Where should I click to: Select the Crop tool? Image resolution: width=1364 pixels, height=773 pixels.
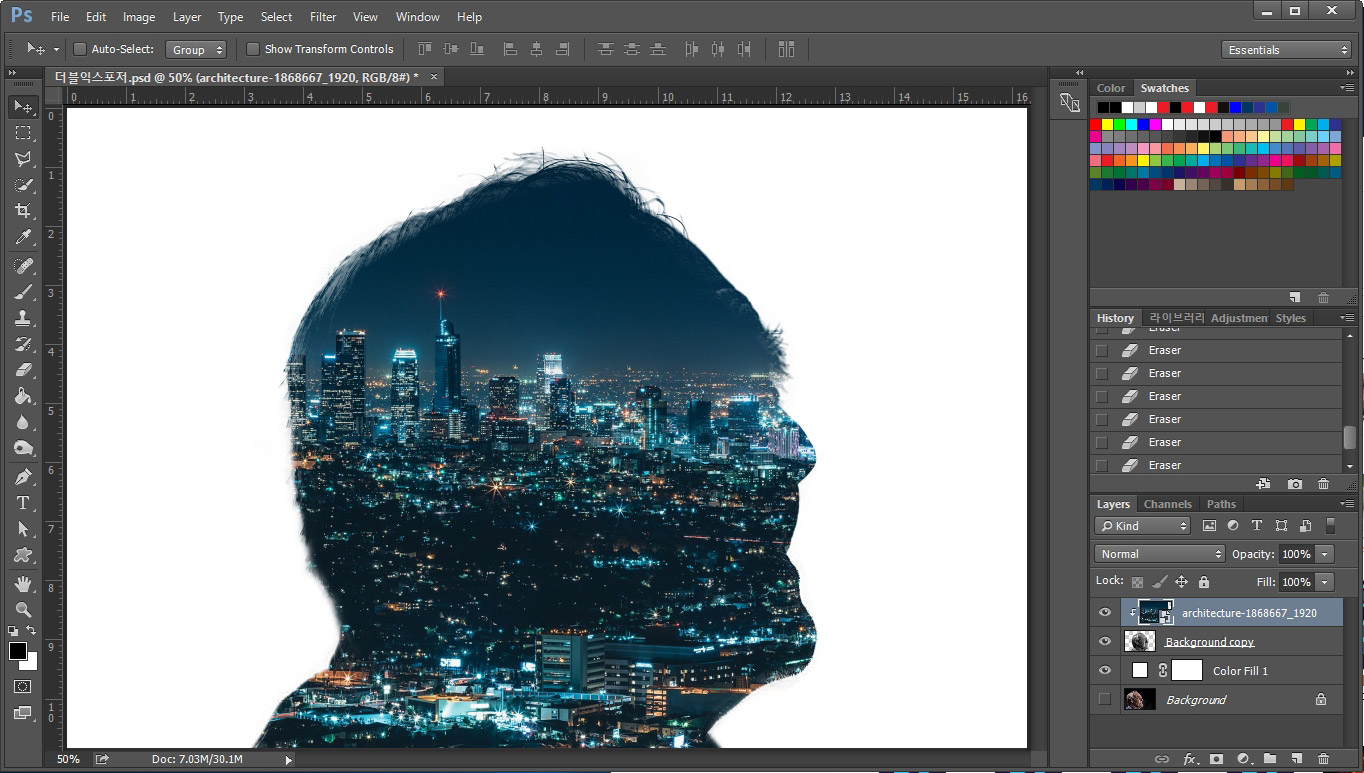[23, 211]
